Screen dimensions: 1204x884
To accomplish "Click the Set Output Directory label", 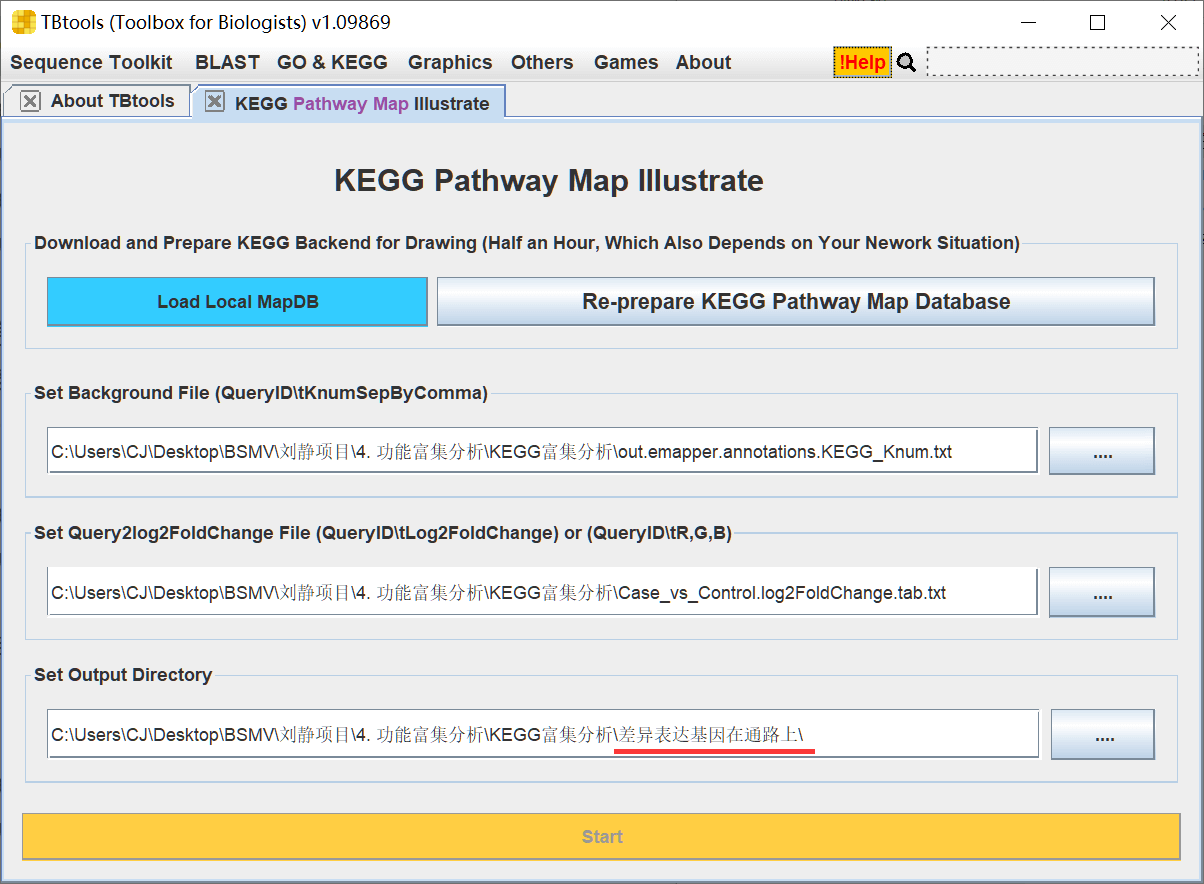I will 123,675.
